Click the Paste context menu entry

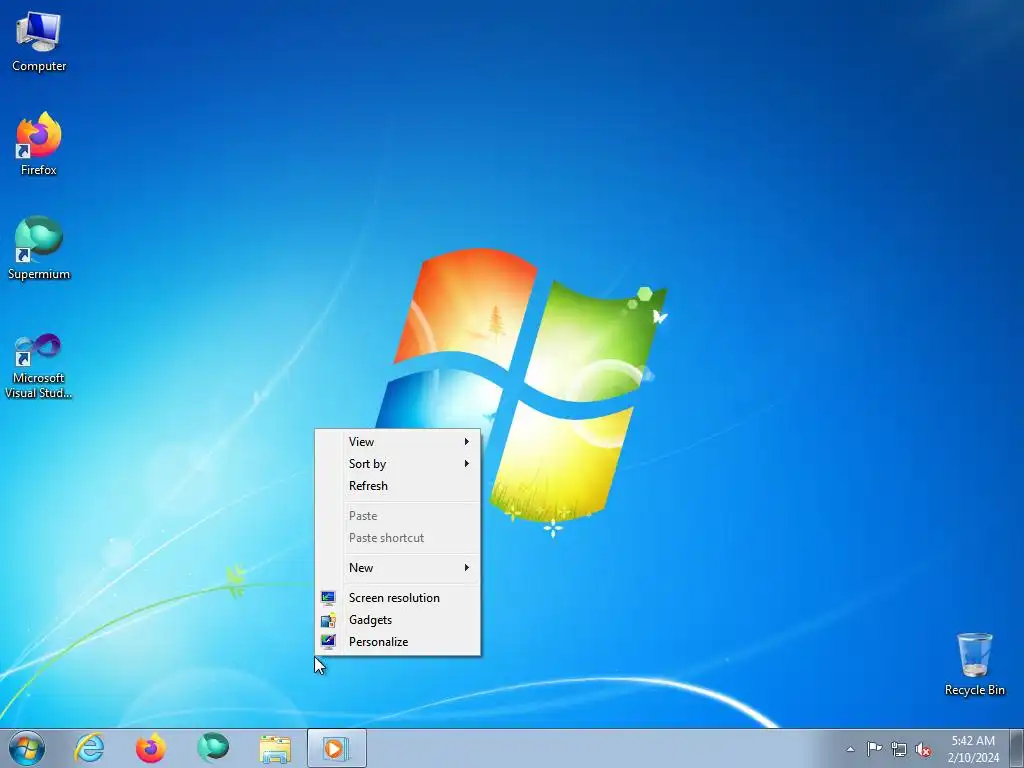click(398, 516)
